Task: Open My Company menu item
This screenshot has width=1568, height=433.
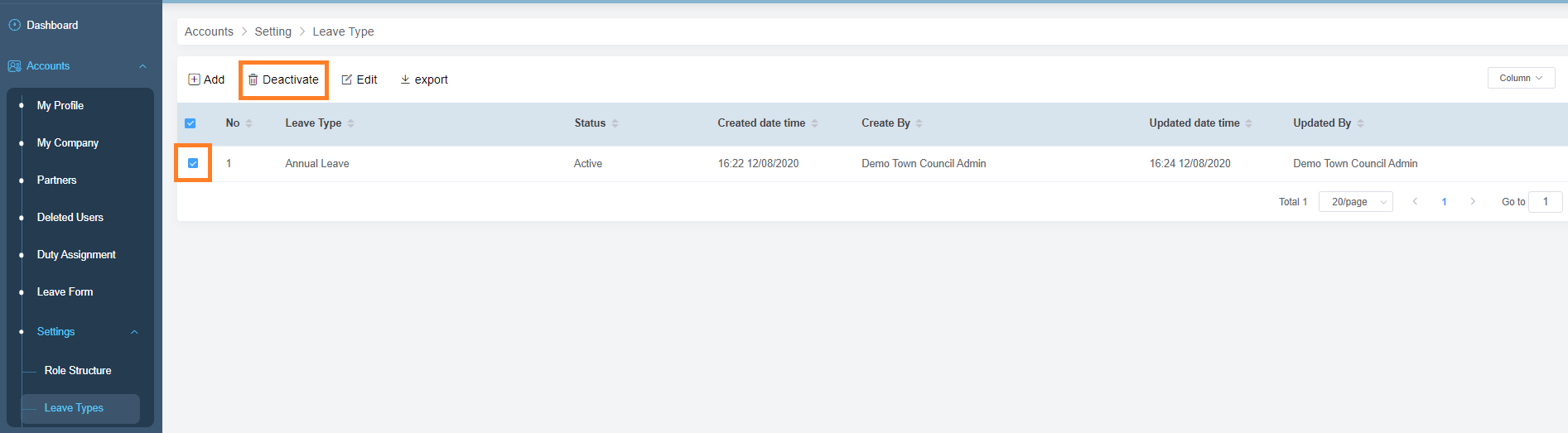Action: coord(68,142)
